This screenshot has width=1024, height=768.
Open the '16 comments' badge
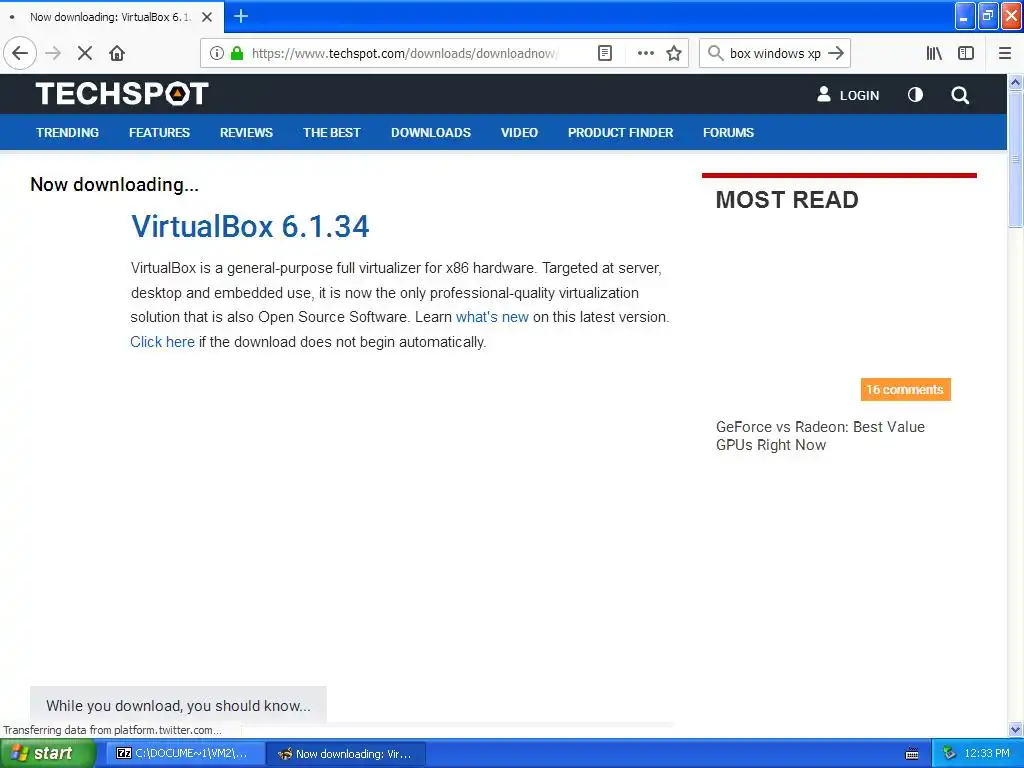click(x=905, y=390)
